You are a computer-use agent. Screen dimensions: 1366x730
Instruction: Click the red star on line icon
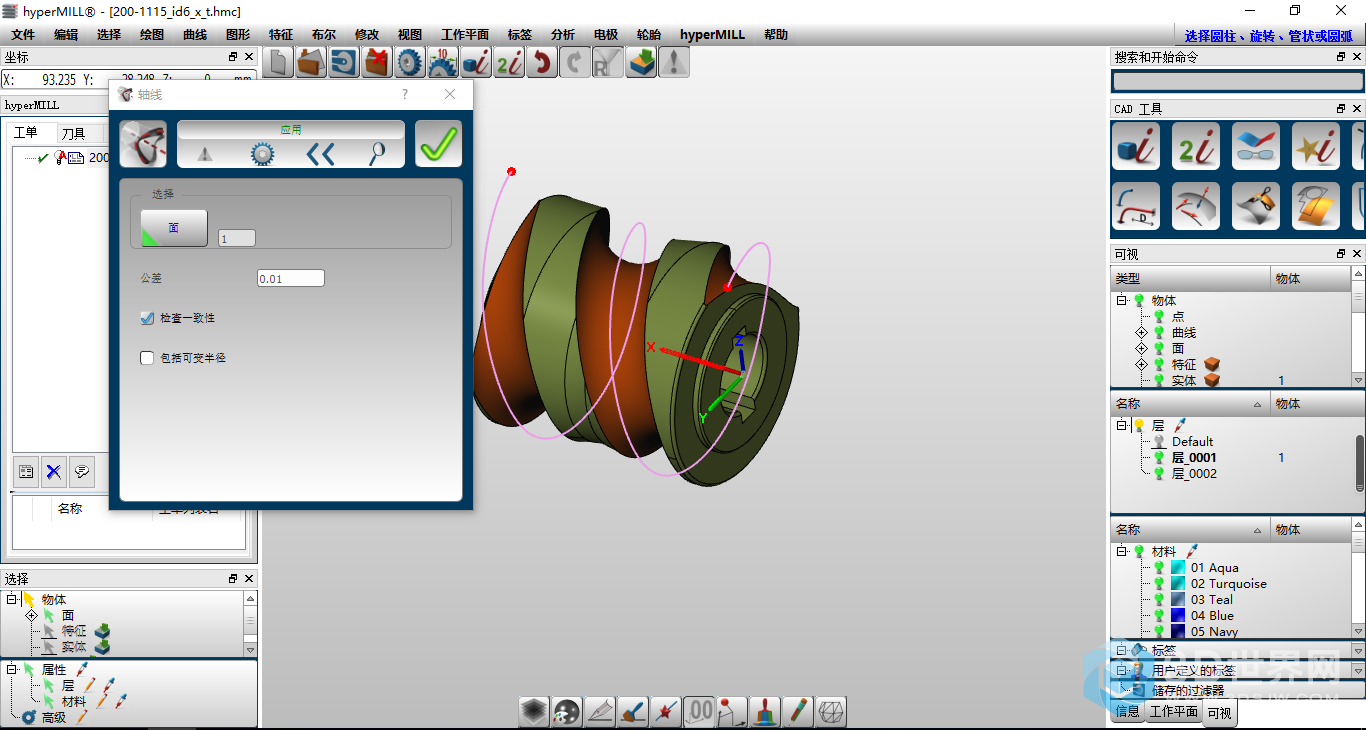666,712
